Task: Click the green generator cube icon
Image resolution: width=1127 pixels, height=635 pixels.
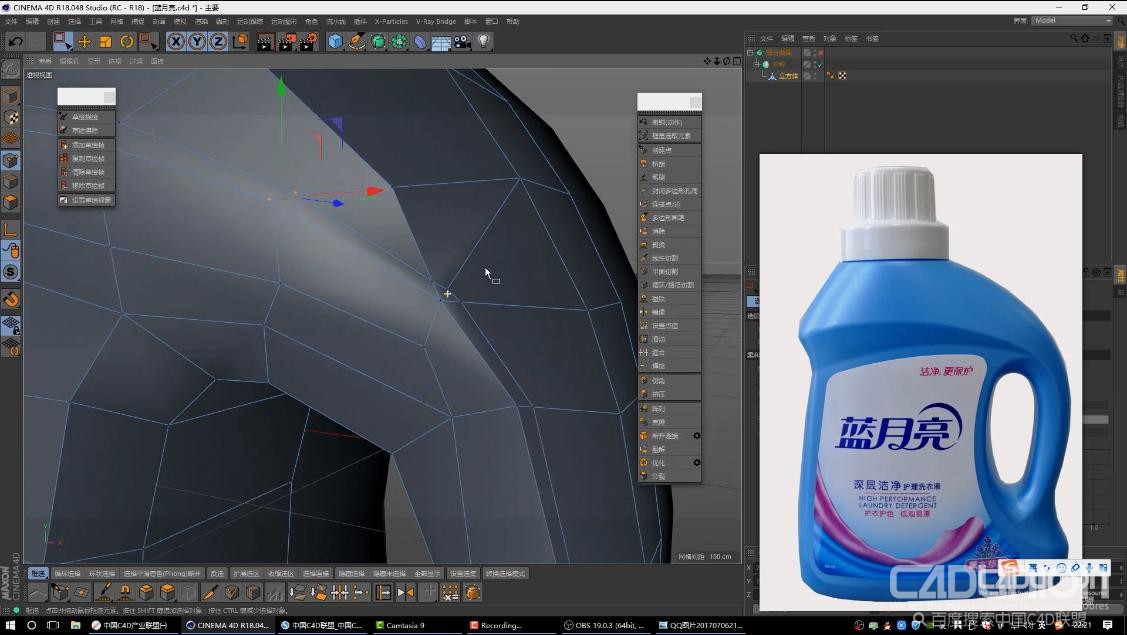Action: tap(378, 42)
